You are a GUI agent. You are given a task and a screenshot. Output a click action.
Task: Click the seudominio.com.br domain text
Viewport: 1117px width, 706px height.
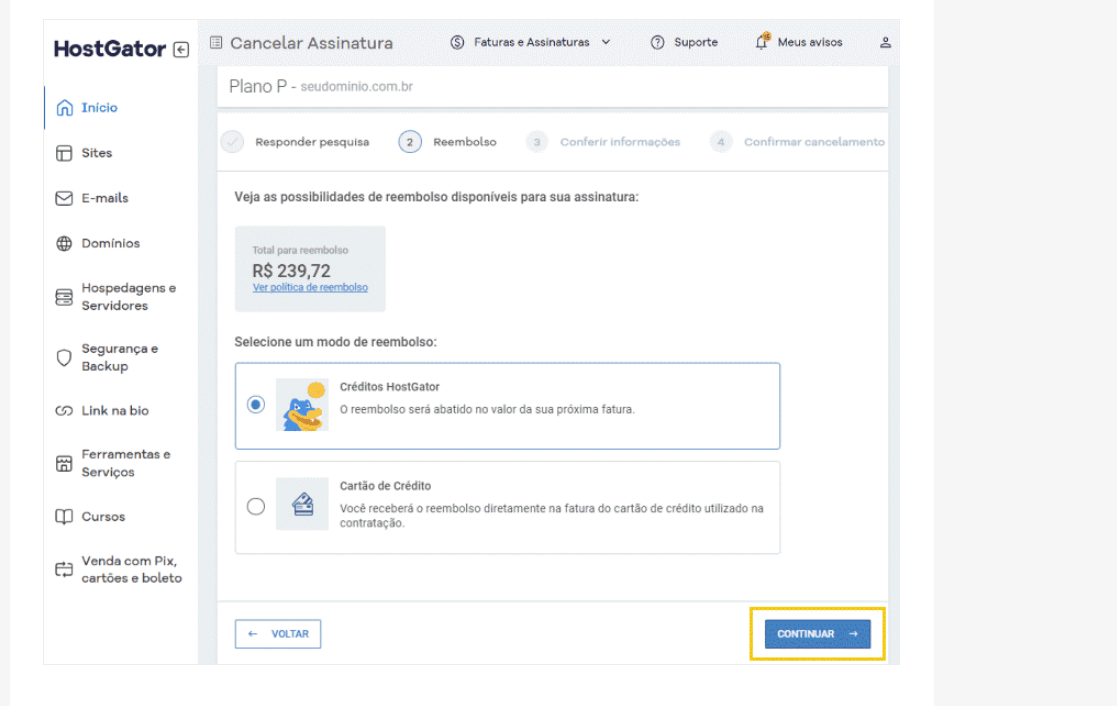356,87
